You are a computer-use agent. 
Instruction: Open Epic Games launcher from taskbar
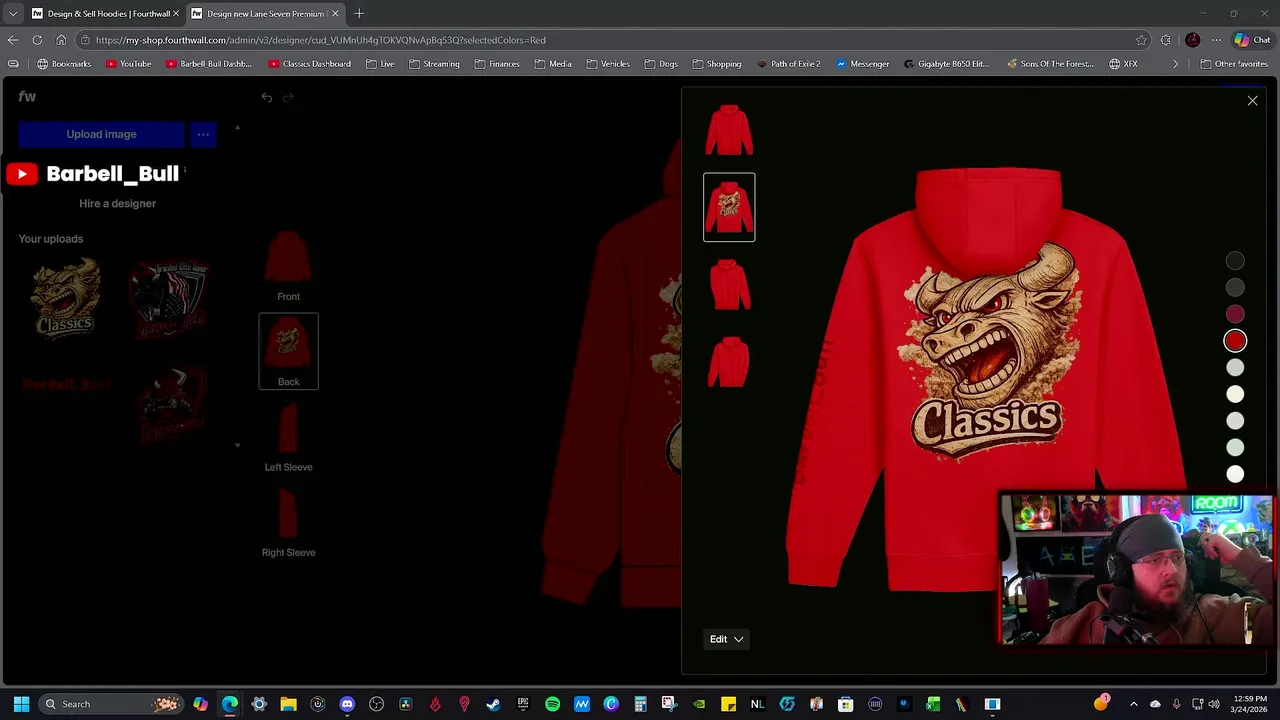tap(522, 704)
